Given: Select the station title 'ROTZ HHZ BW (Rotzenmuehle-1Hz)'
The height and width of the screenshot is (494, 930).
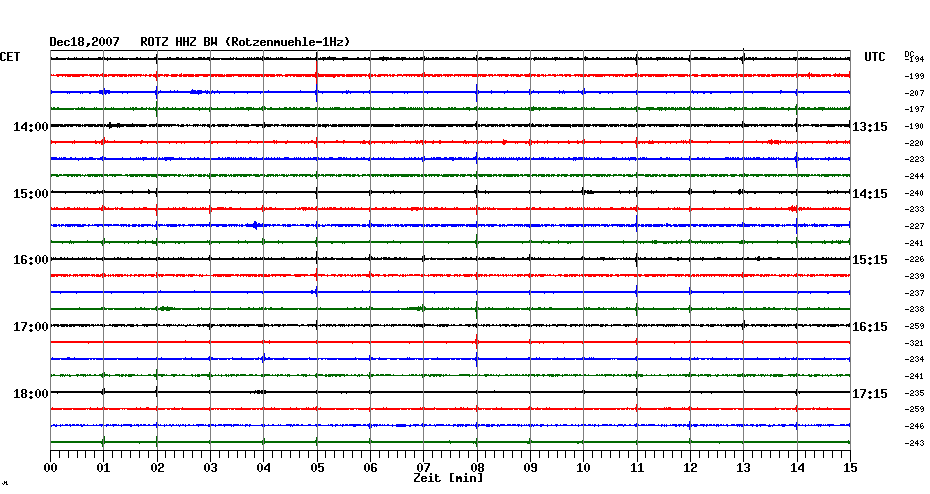Looking at the screenshot, I should point(245,42).
